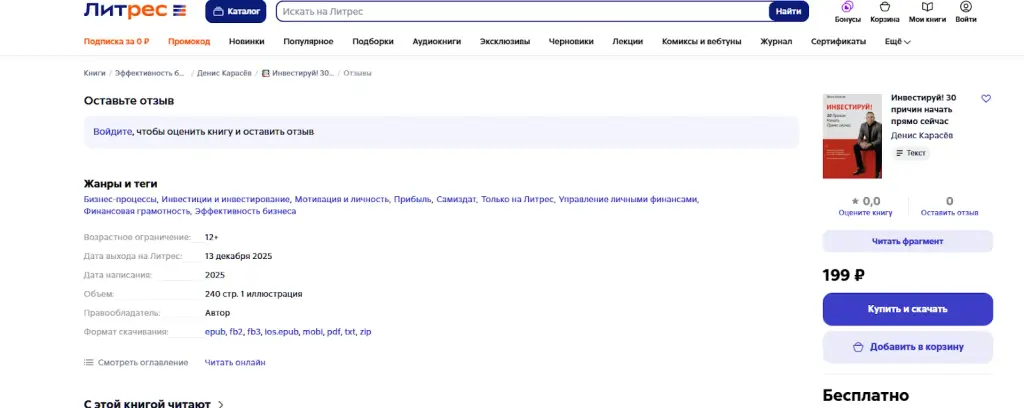Open Финансовая грамотность tag
This screenshot has height=408, width=1024.
[x=136, y=212]
